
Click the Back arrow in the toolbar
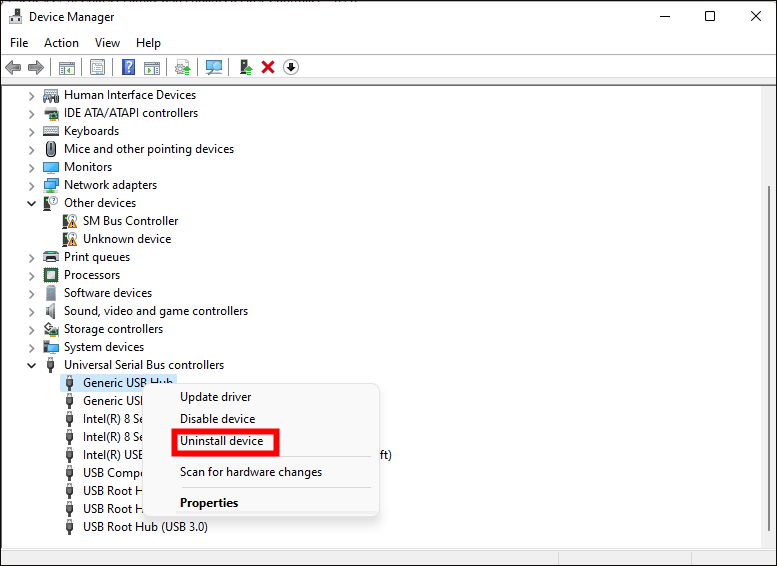coord(13,67)
